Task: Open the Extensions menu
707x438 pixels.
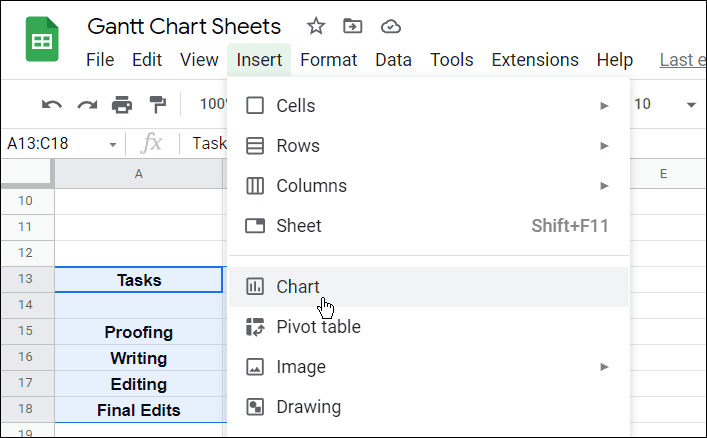Action: click(x=535, y=60)
